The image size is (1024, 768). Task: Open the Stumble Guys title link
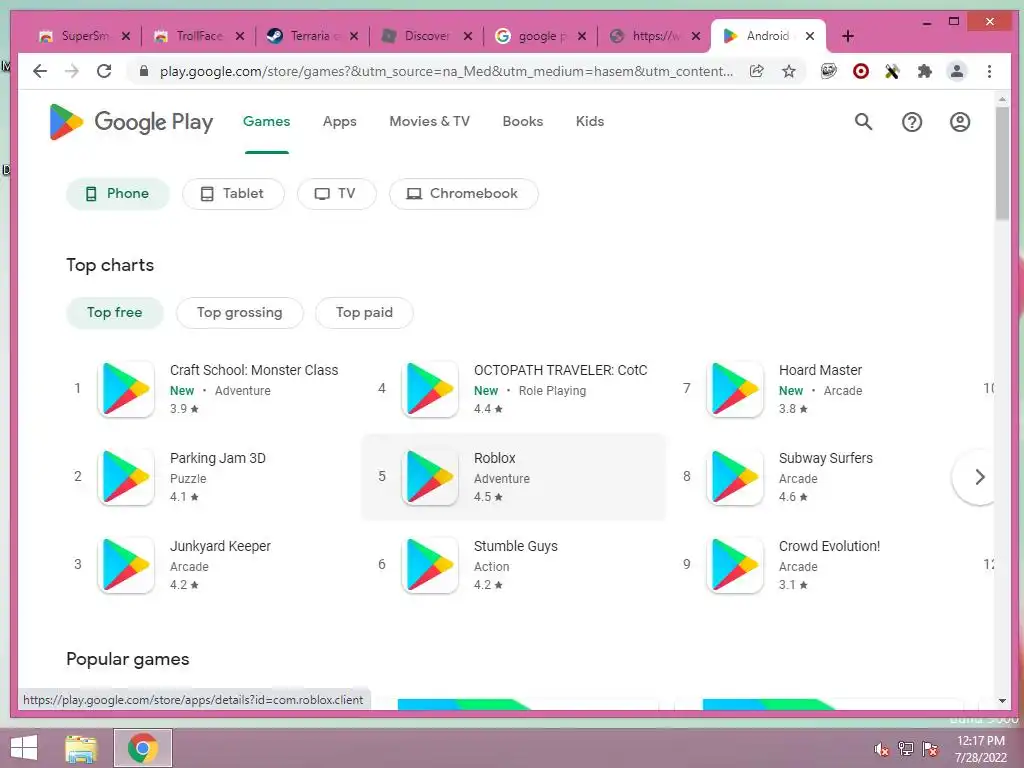(515, 546)
